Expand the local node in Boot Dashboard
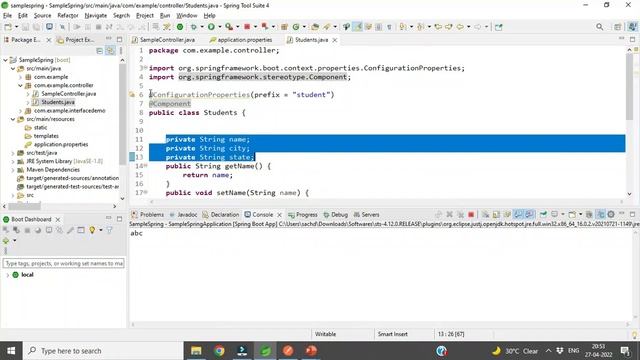This screenshot has width=640, height=360. (7, 275)
